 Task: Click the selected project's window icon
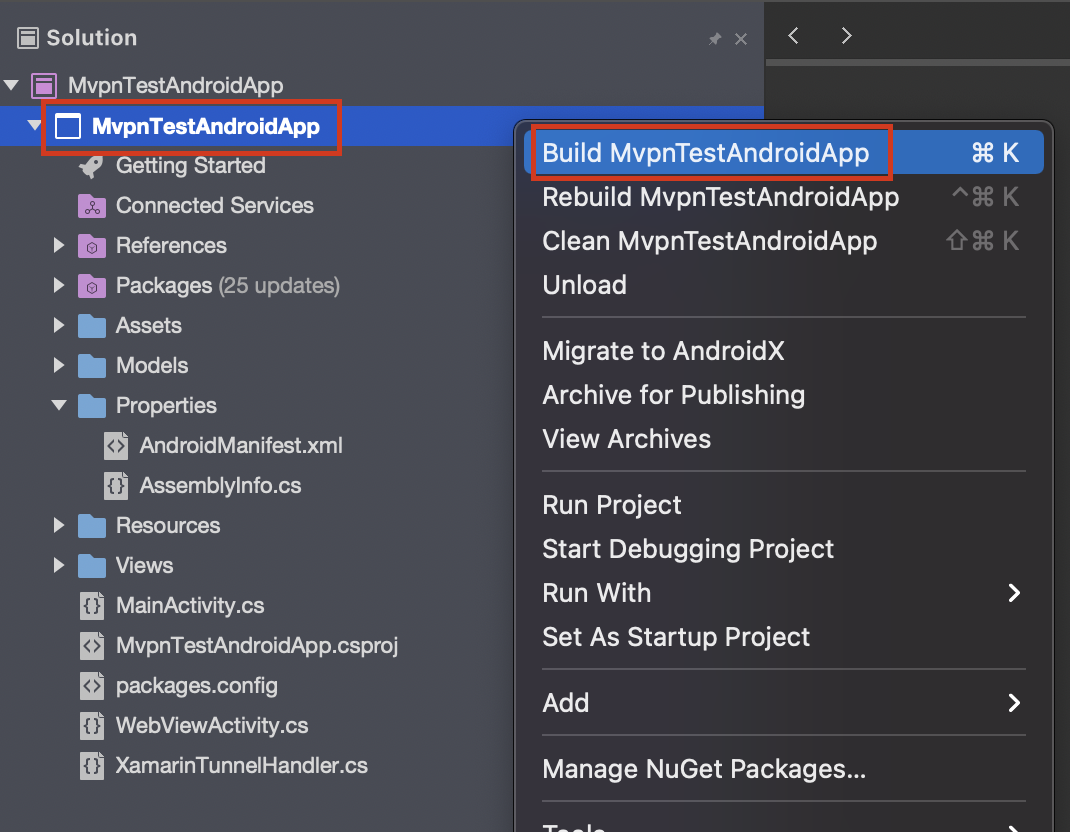[68, 126]
